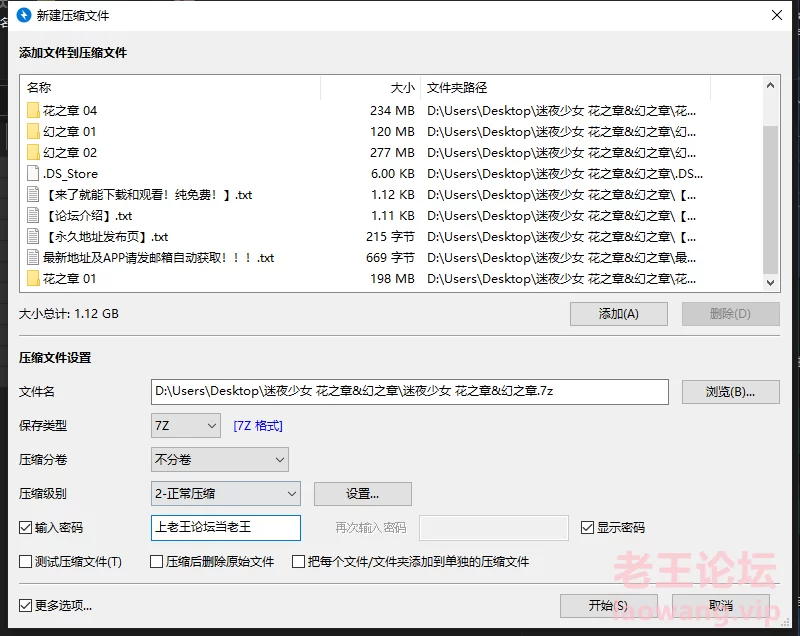800x636 pixels.
Task: Open the 压缩级别 2-正常压缩 dropdown
Action: coord(226,494)
